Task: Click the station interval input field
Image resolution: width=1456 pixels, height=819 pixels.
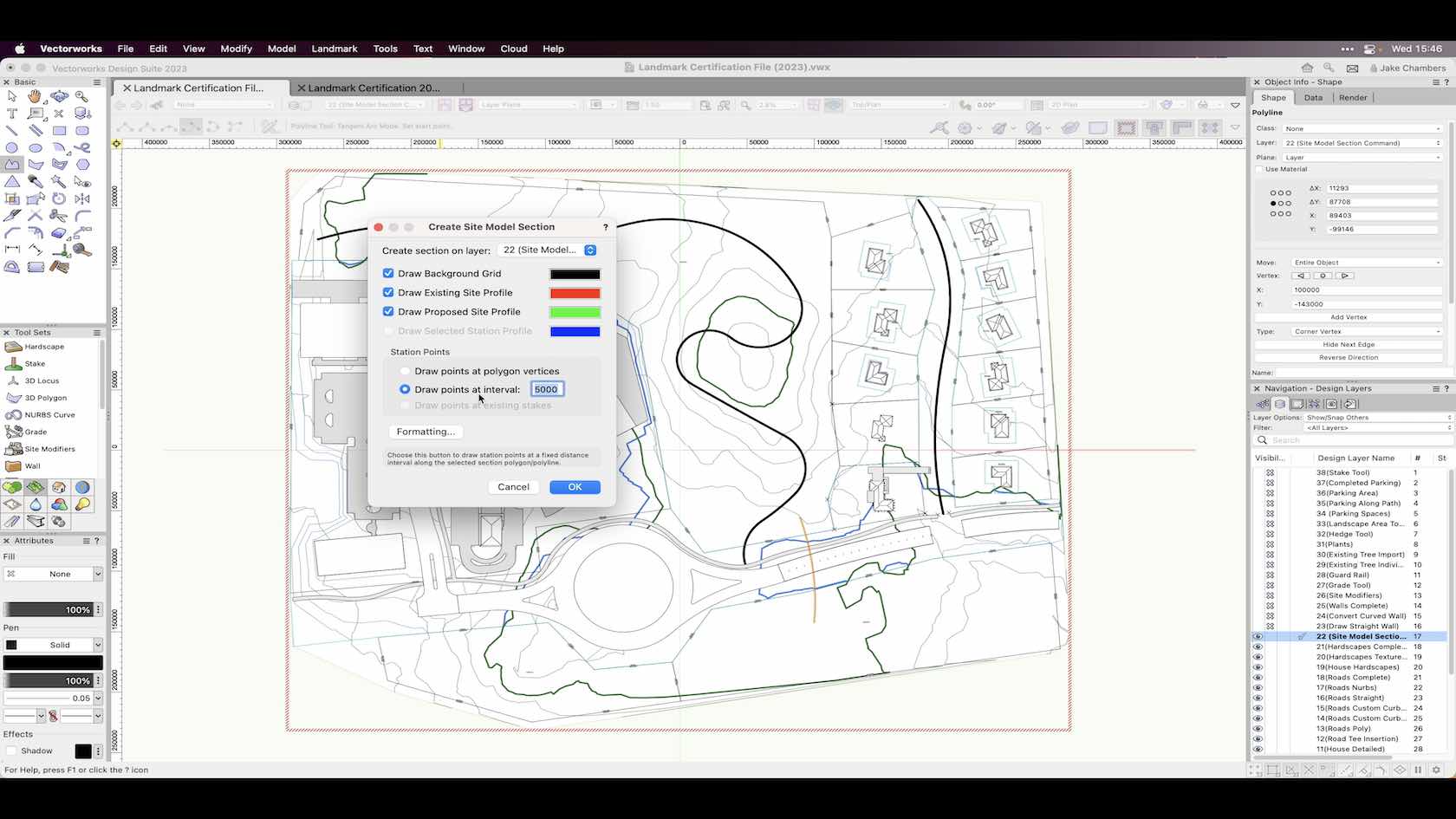Action: 547,390
